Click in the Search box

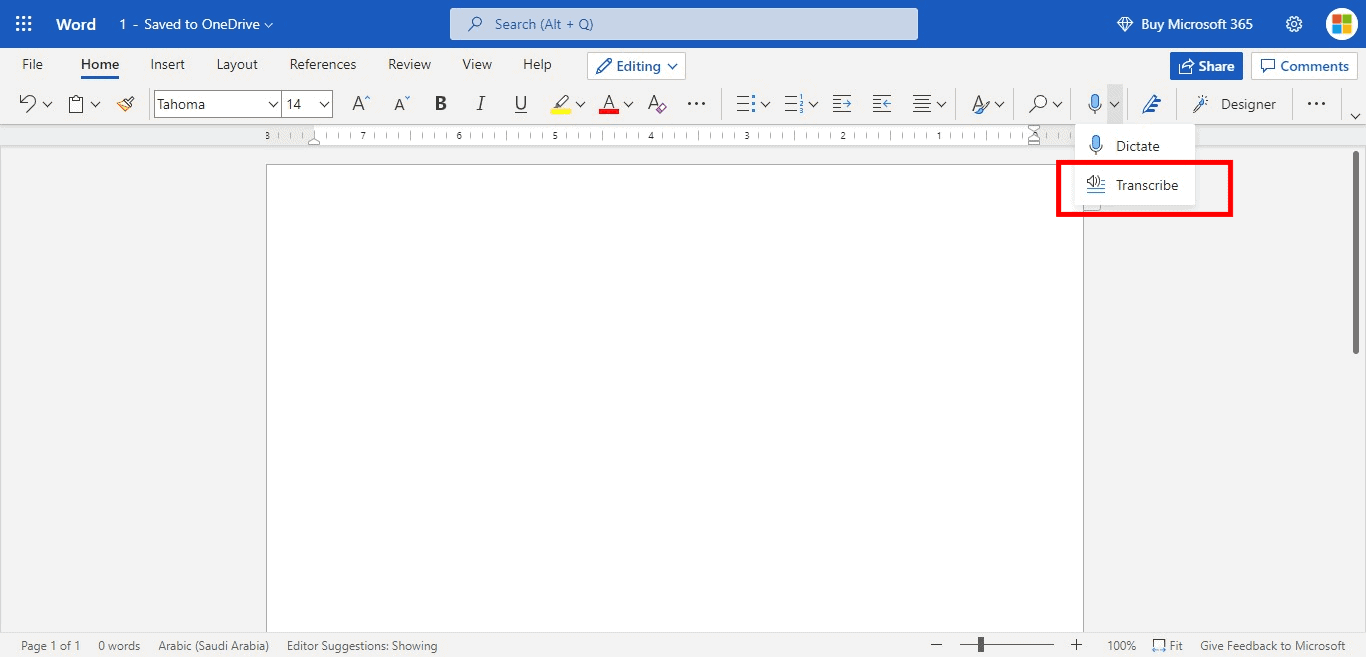pyautogui.click(x=683, y=24)
